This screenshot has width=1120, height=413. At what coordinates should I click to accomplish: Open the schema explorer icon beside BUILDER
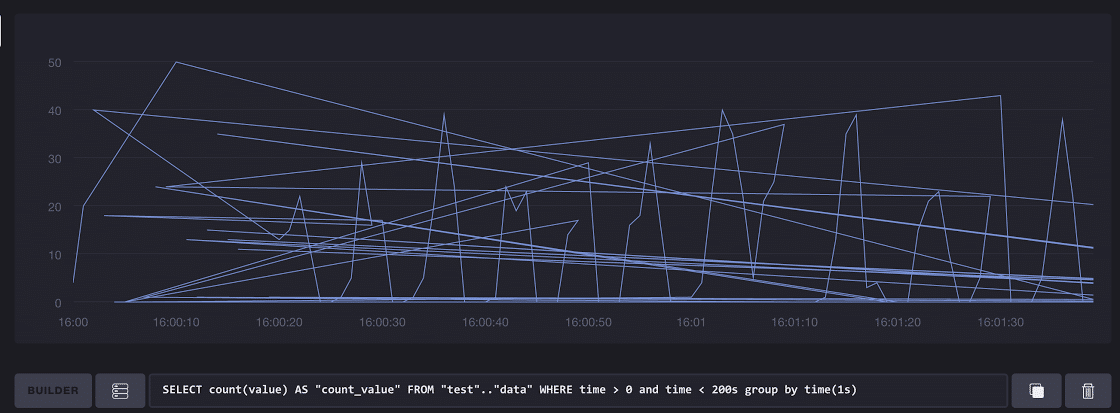(x=120, y=390)
